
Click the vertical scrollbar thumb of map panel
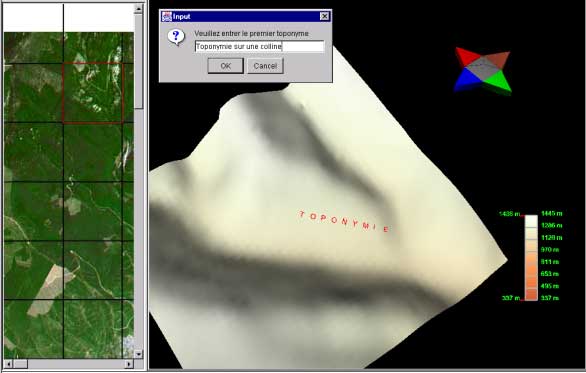tap(138, 62)
